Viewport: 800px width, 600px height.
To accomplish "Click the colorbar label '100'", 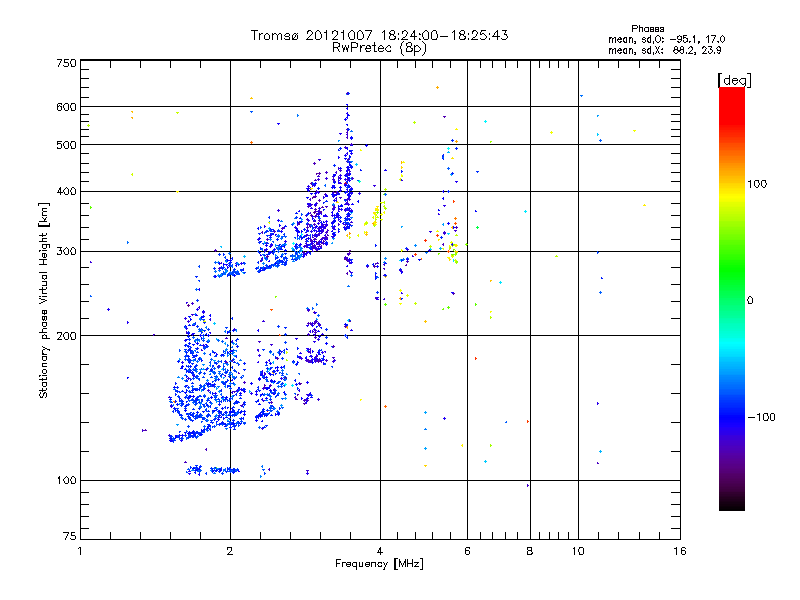I will click(757, 184).
